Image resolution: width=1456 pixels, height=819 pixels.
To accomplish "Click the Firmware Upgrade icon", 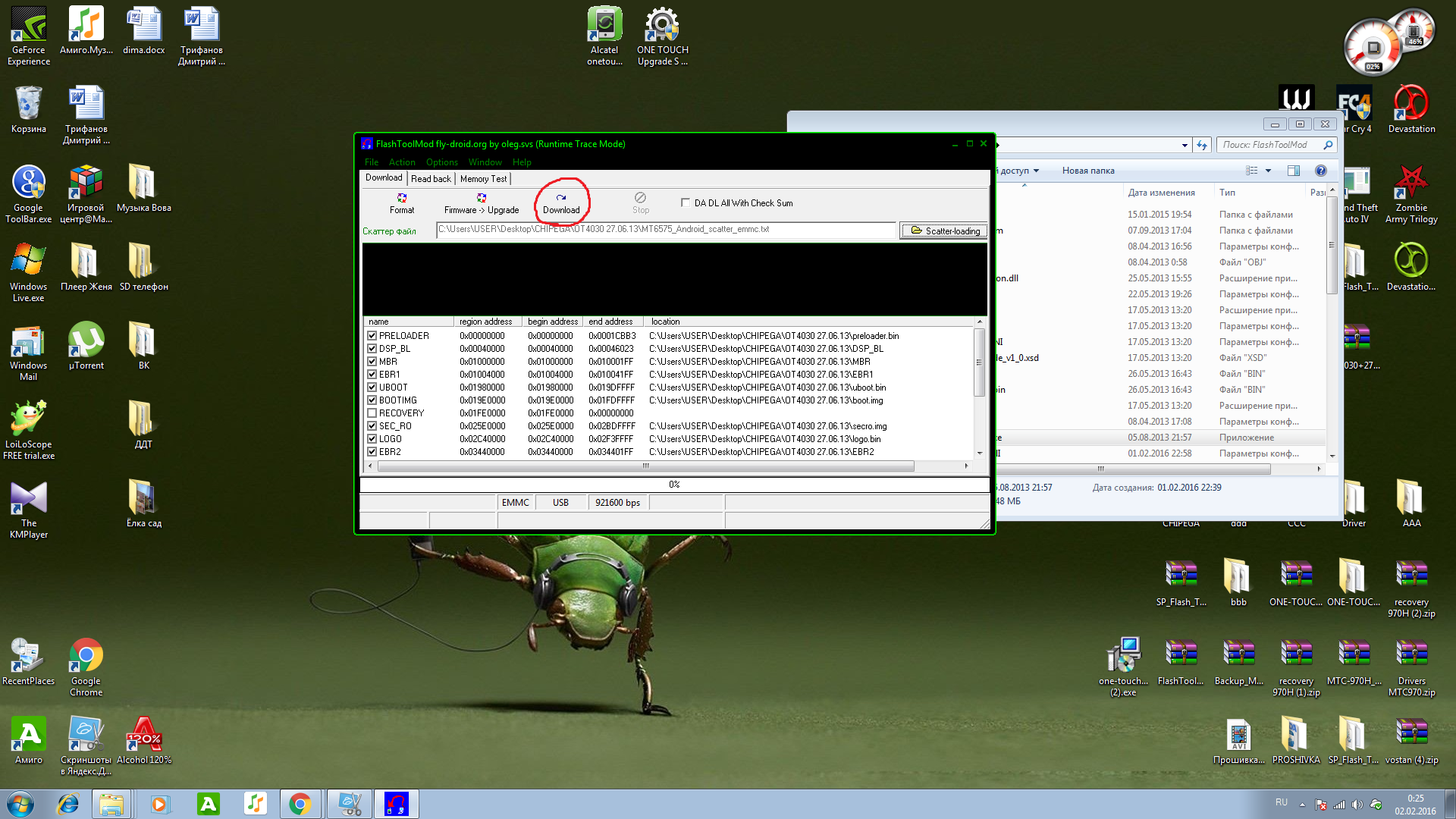I will point(481,198).
